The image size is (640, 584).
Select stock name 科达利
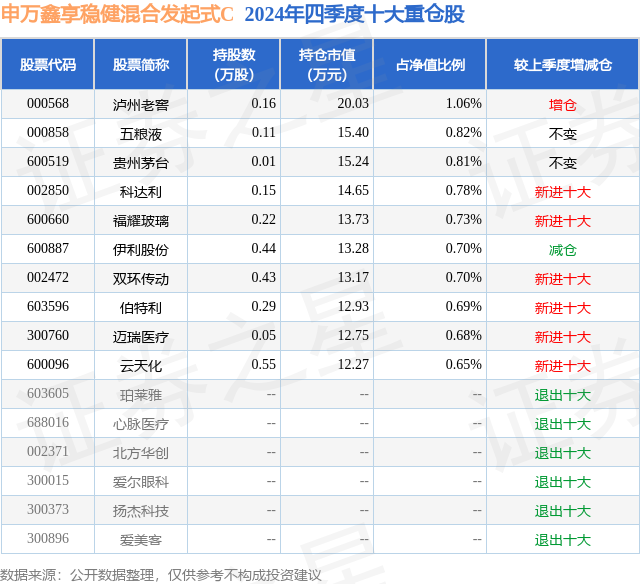click(x=141, y=192)
